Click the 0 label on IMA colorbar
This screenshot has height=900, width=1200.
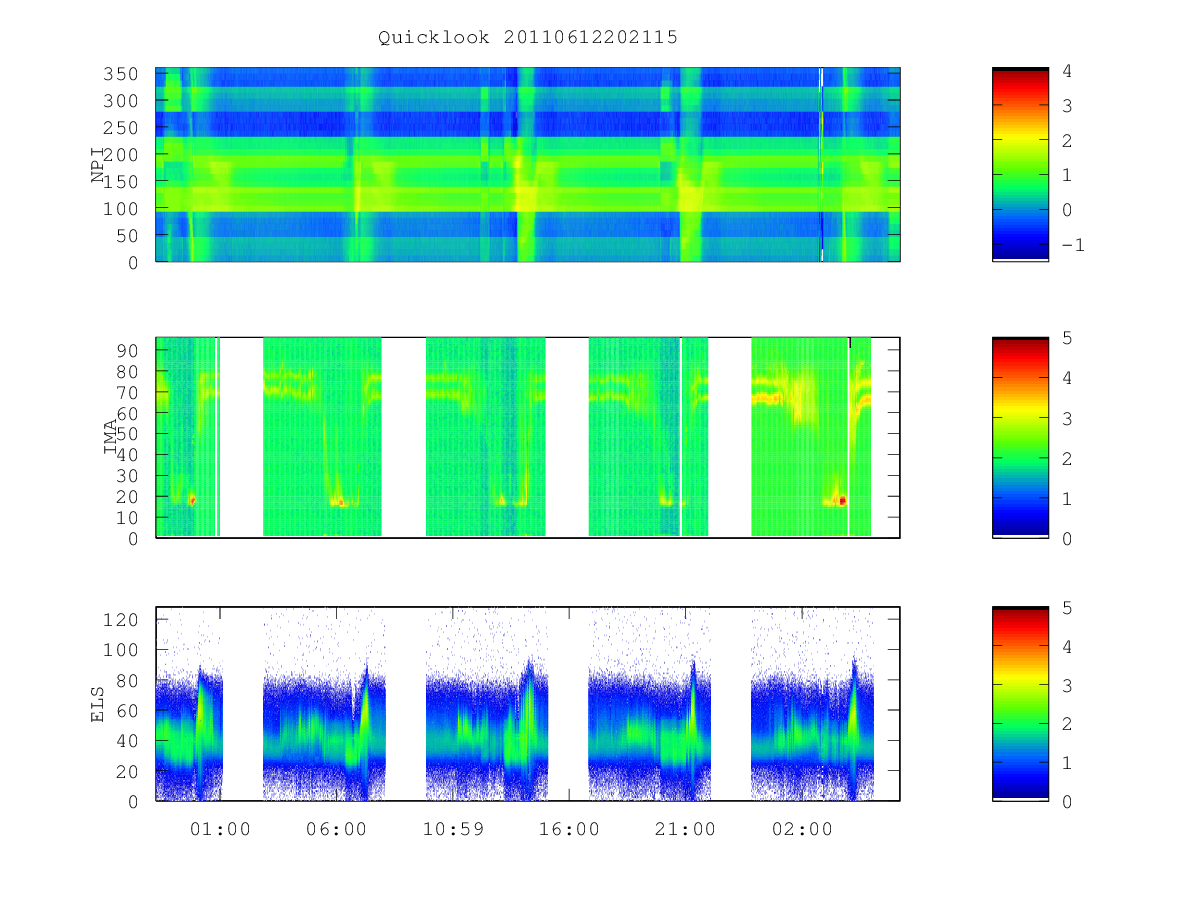click(x=1067, y=538)
